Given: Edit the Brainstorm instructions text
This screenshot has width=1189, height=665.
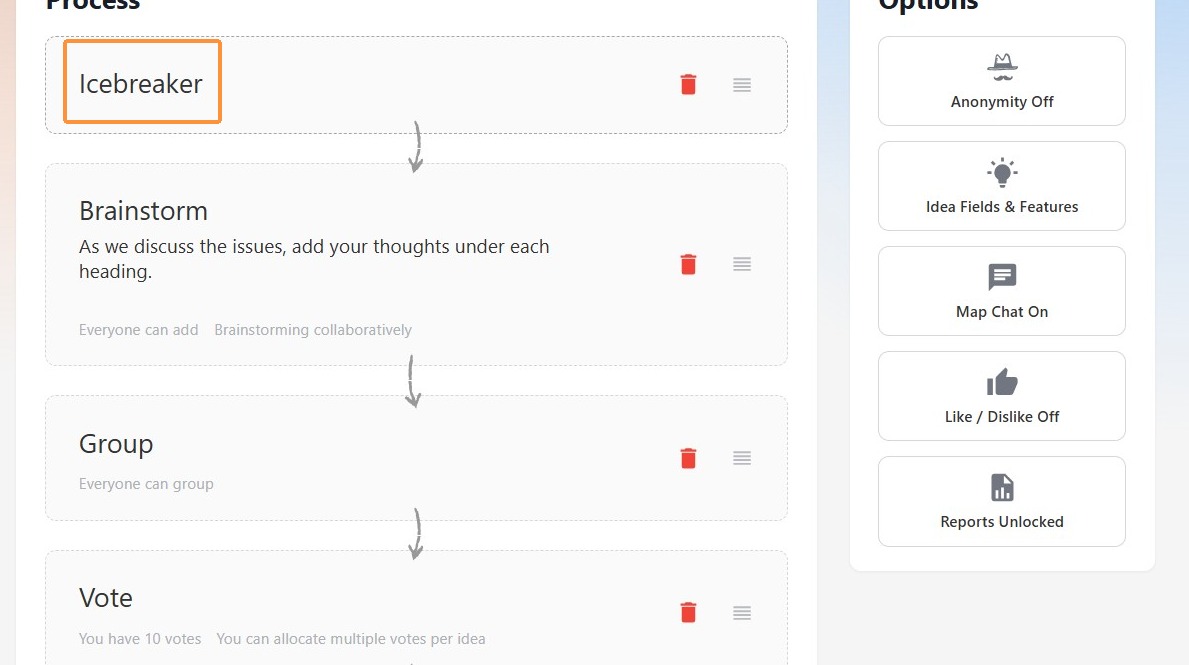Looking at the screenshot, I should coord(314,259).
